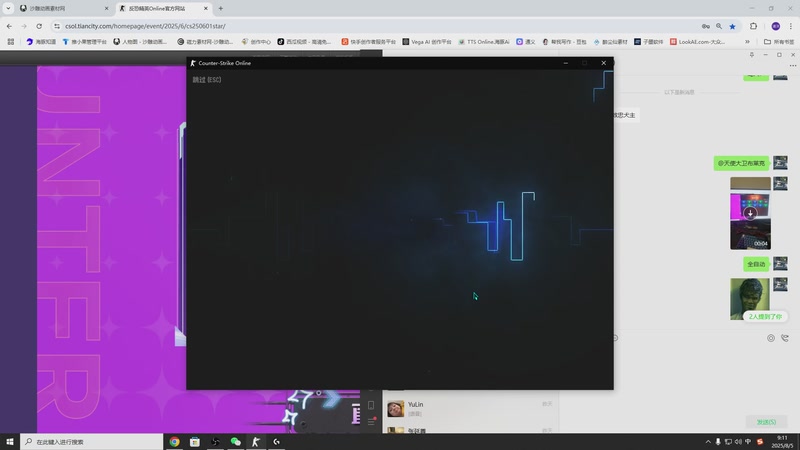Click the Windows taskbar search box
Screen dimensions: 800x450
[92, 442]
